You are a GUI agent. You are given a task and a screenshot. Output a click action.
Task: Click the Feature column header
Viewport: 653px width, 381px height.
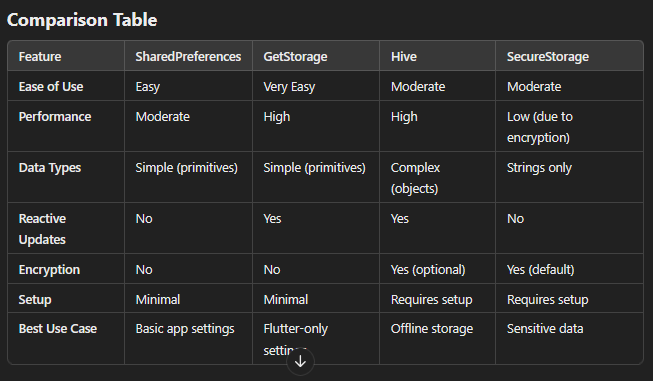[x=40, y=57]
